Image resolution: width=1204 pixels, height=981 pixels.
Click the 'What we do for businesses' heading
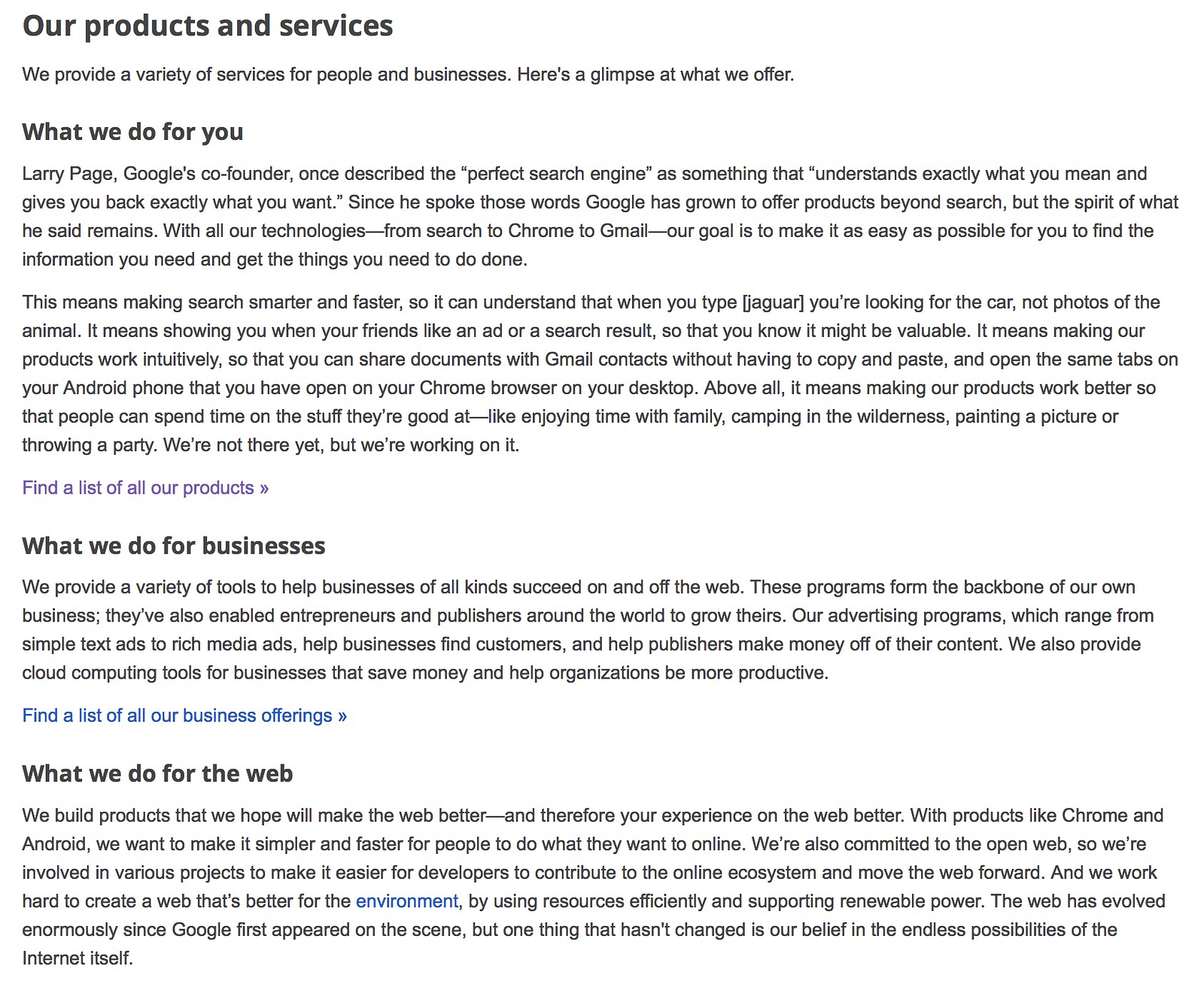click(x=174, y=545)
